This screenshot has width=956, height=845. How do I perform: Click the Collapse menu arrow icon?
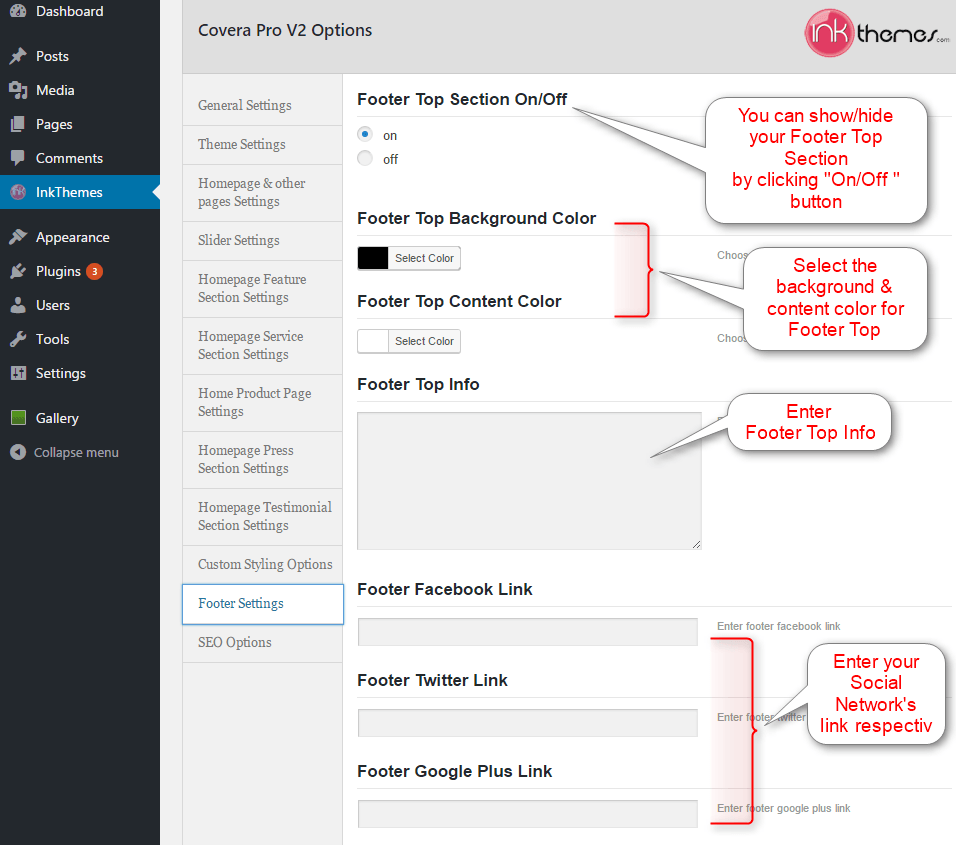pyautogui.click(x=18, y=452)
